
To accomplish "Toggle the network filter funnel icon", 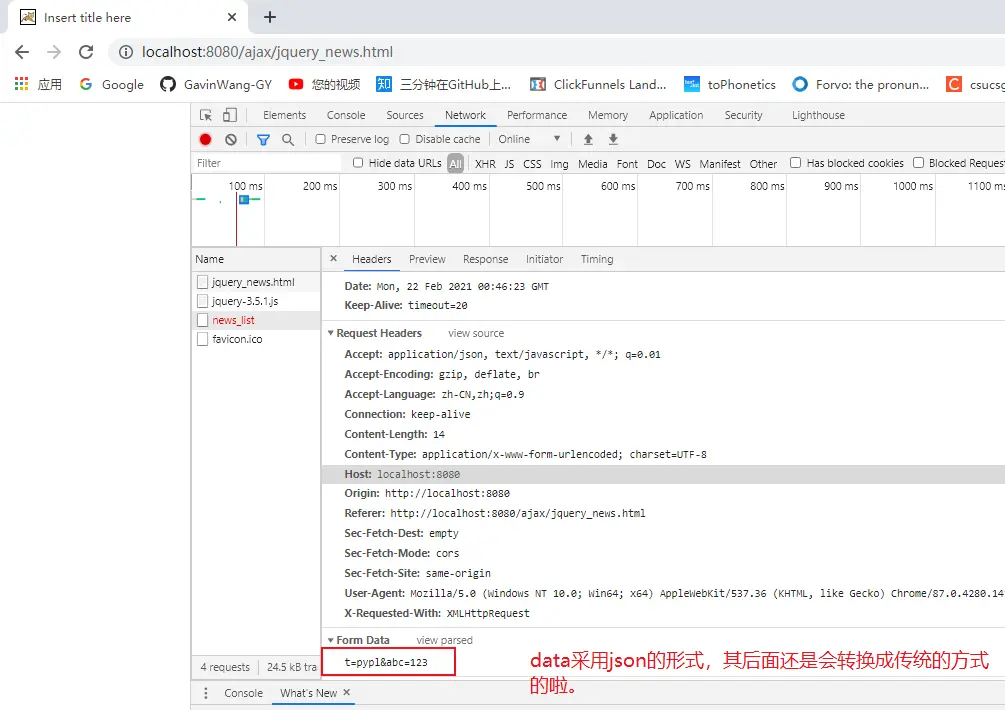I will point(263,140).
